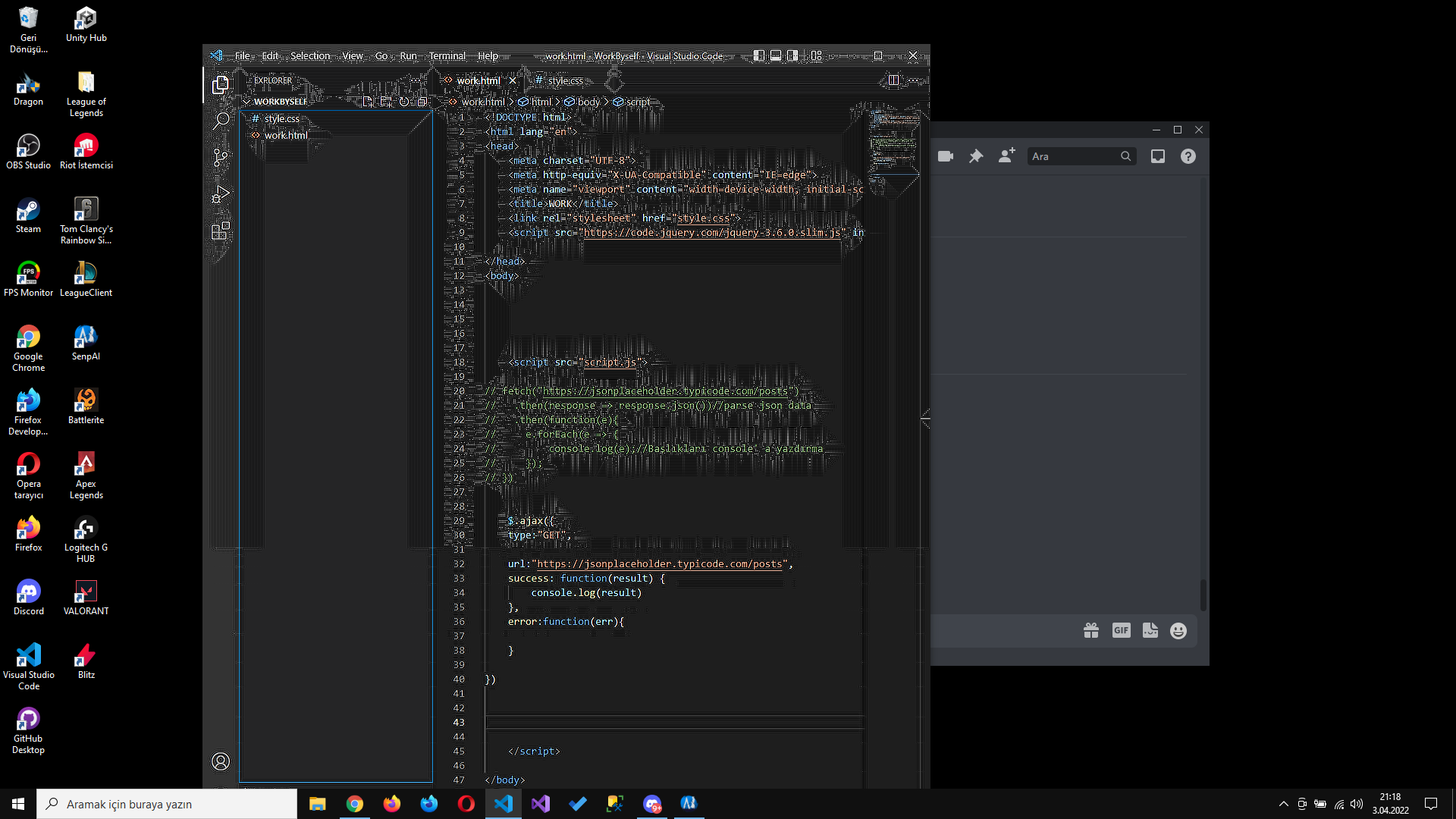Click the taskbar search box
The image size is (1456, 819).
[167, 804]
